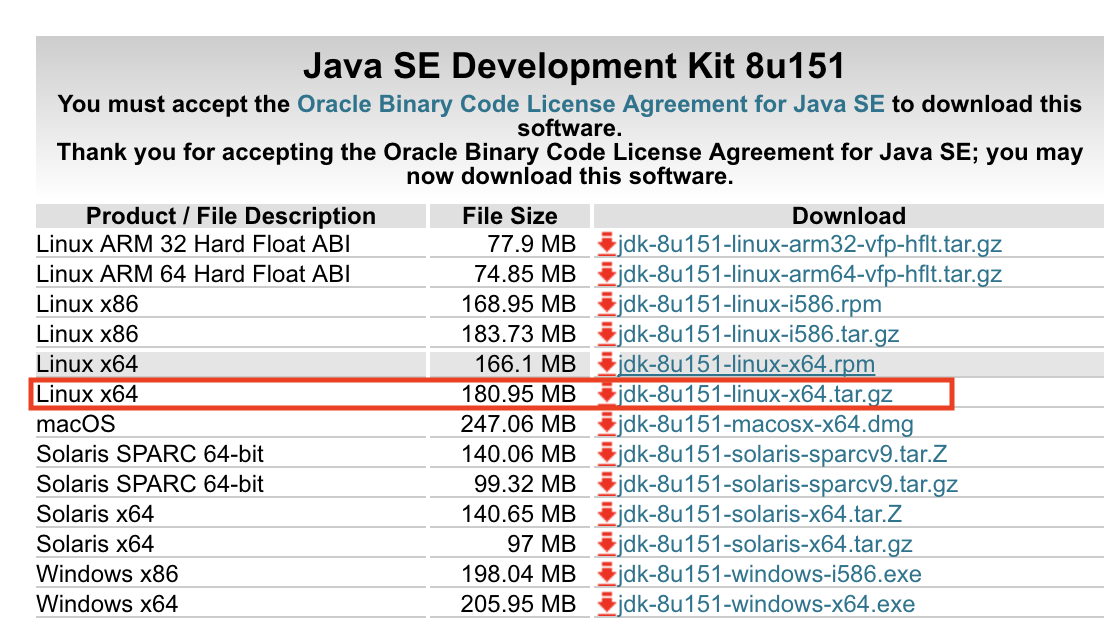Image resolution: width=1120 pixels, height=638 pixels.
Task: Click download arrow icon beside jdk-8u151-linux-x64.tar.gz
Action: (606, 394)
